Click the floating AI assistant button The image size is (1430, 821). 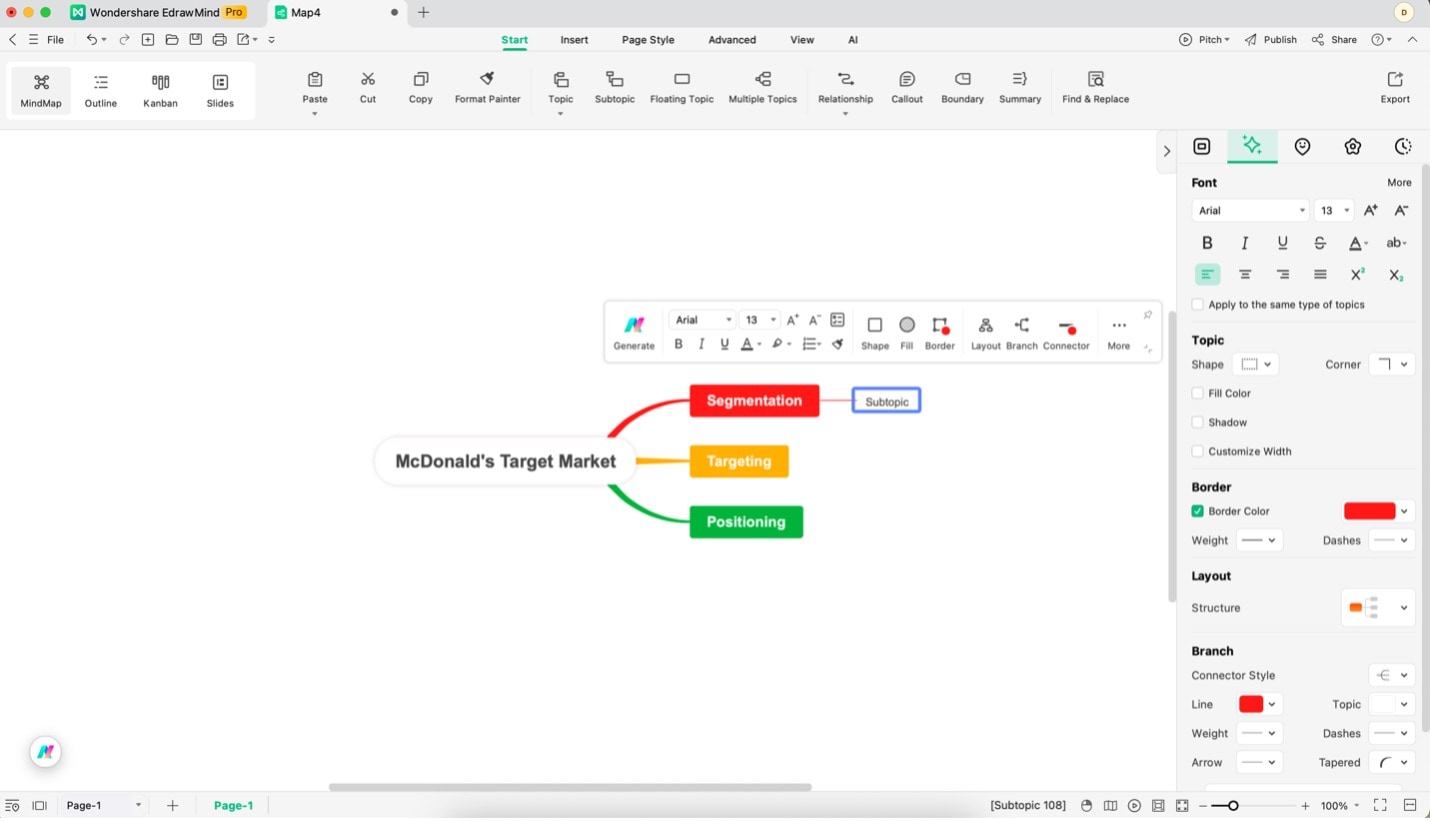45,752
